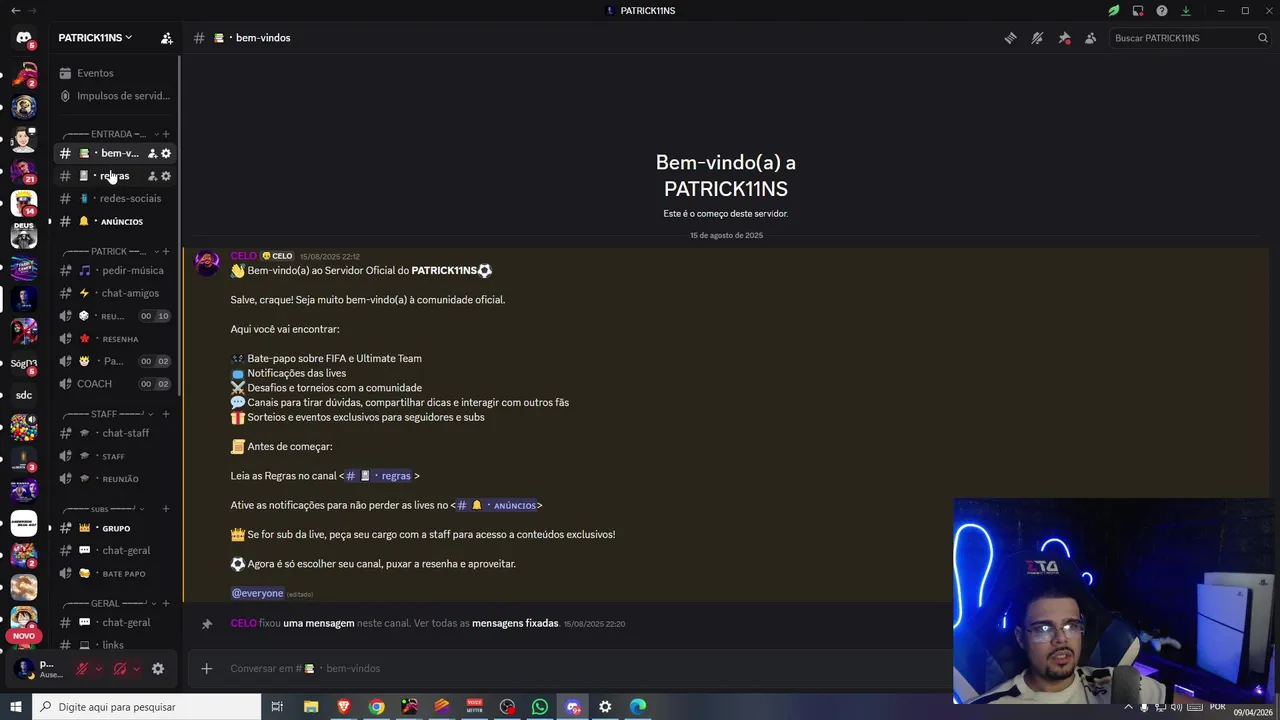
Task: Click invite icon on regras channel
Action: tap(152, 176)
